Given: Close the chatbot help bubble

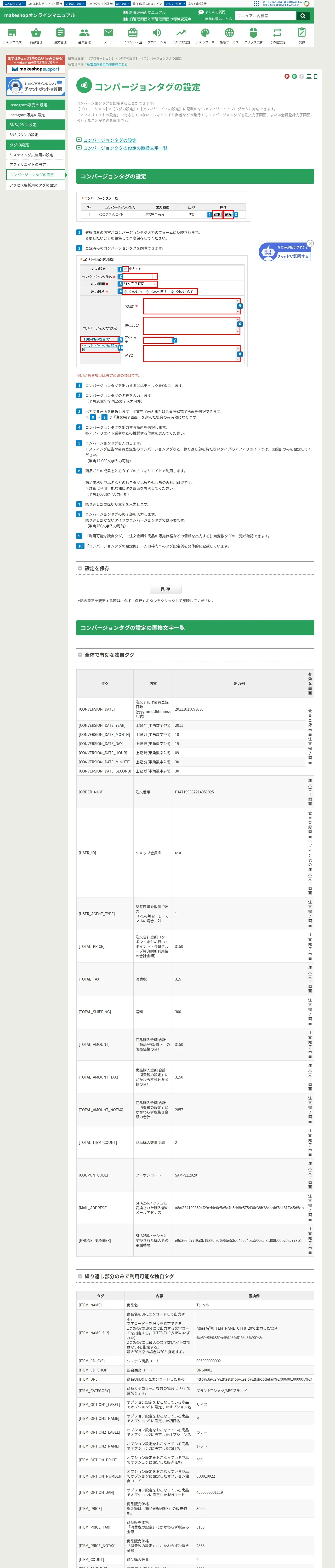Looking at the screenshot, I should tap(310, 244).
